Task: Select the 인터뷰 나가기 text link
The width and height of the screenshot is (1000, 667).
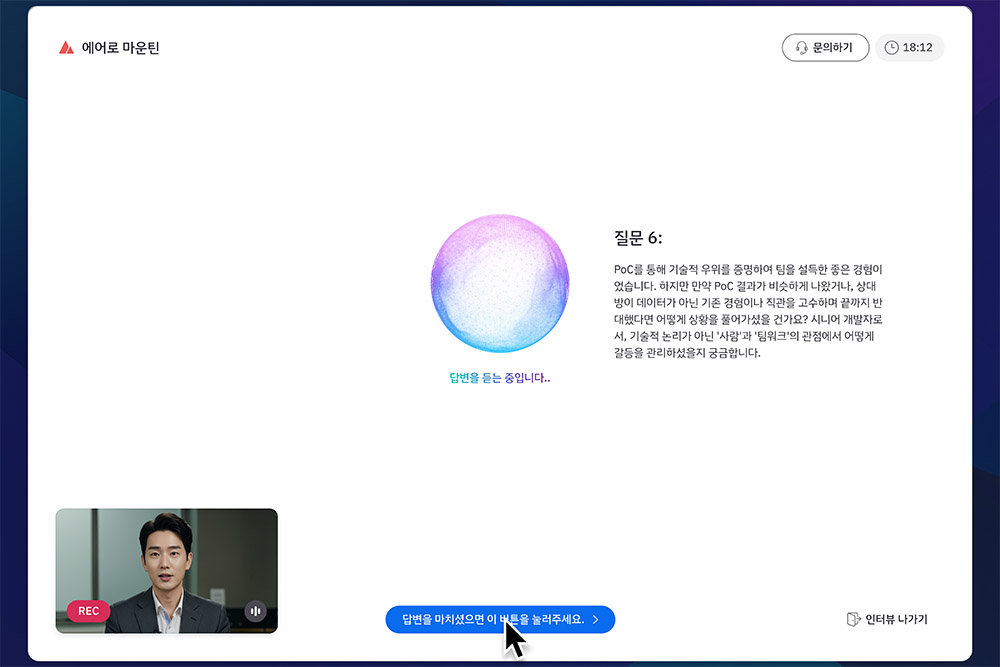Action: coord(896,620)
